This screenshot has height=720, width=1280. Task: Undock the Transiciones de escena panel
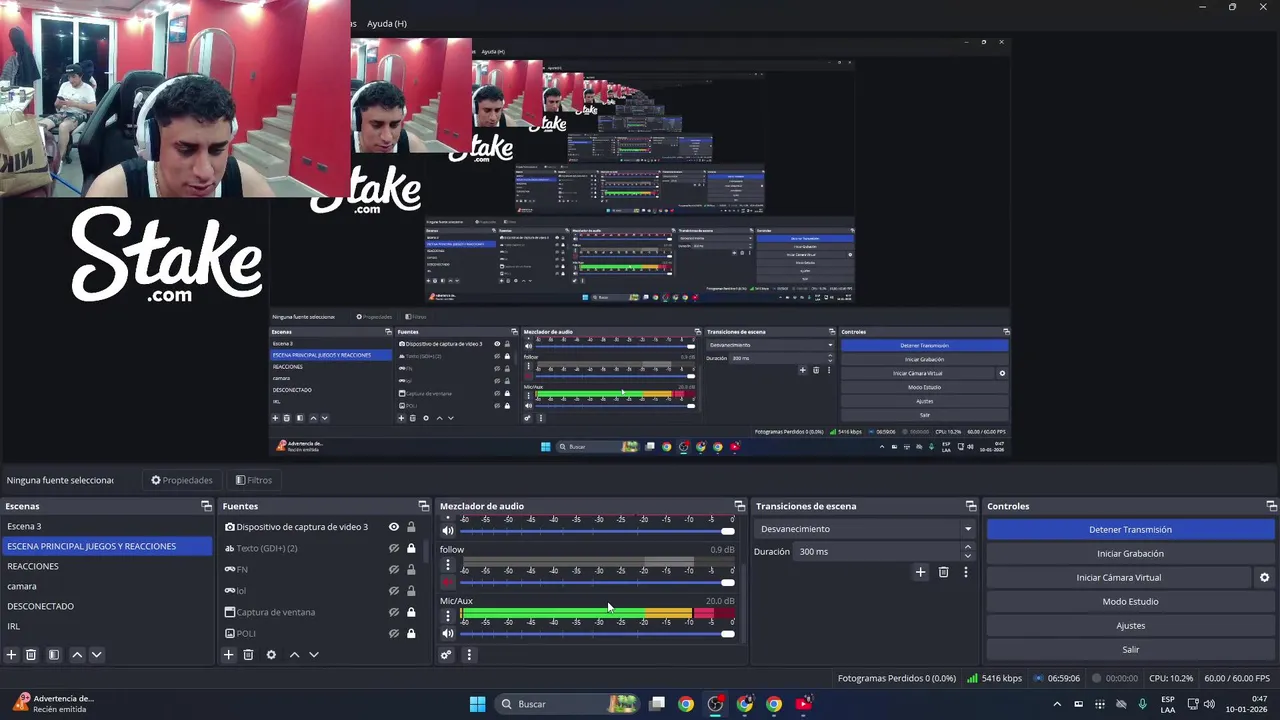point(970,506)
